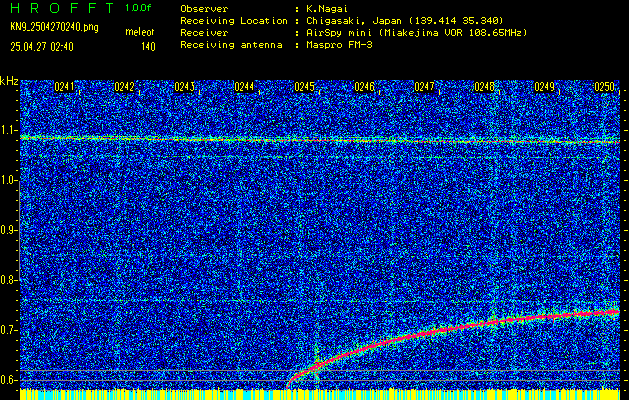Click the 0242 time marker
Screen dimensions: 629x400
124,87
